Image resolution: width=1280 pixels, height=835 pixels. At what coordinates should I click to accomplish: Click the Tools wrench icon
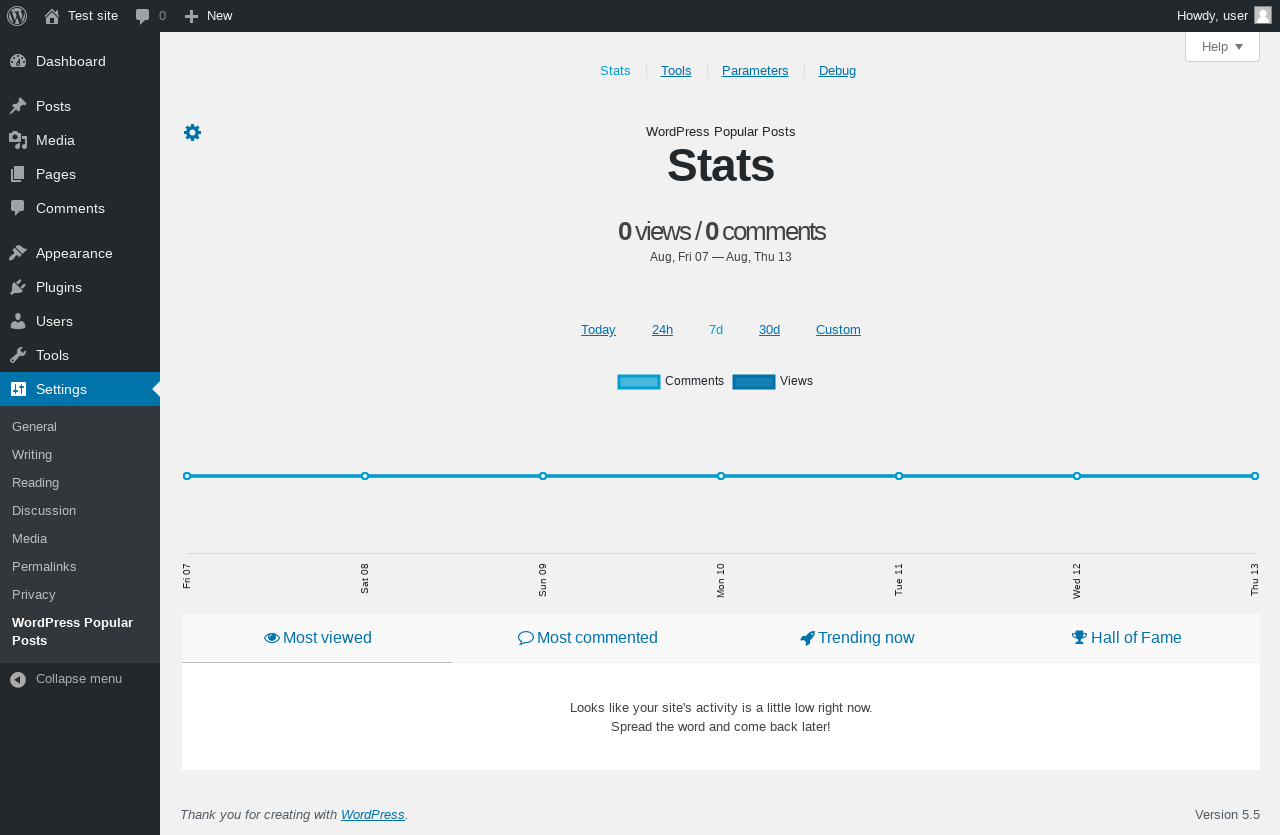18,355
